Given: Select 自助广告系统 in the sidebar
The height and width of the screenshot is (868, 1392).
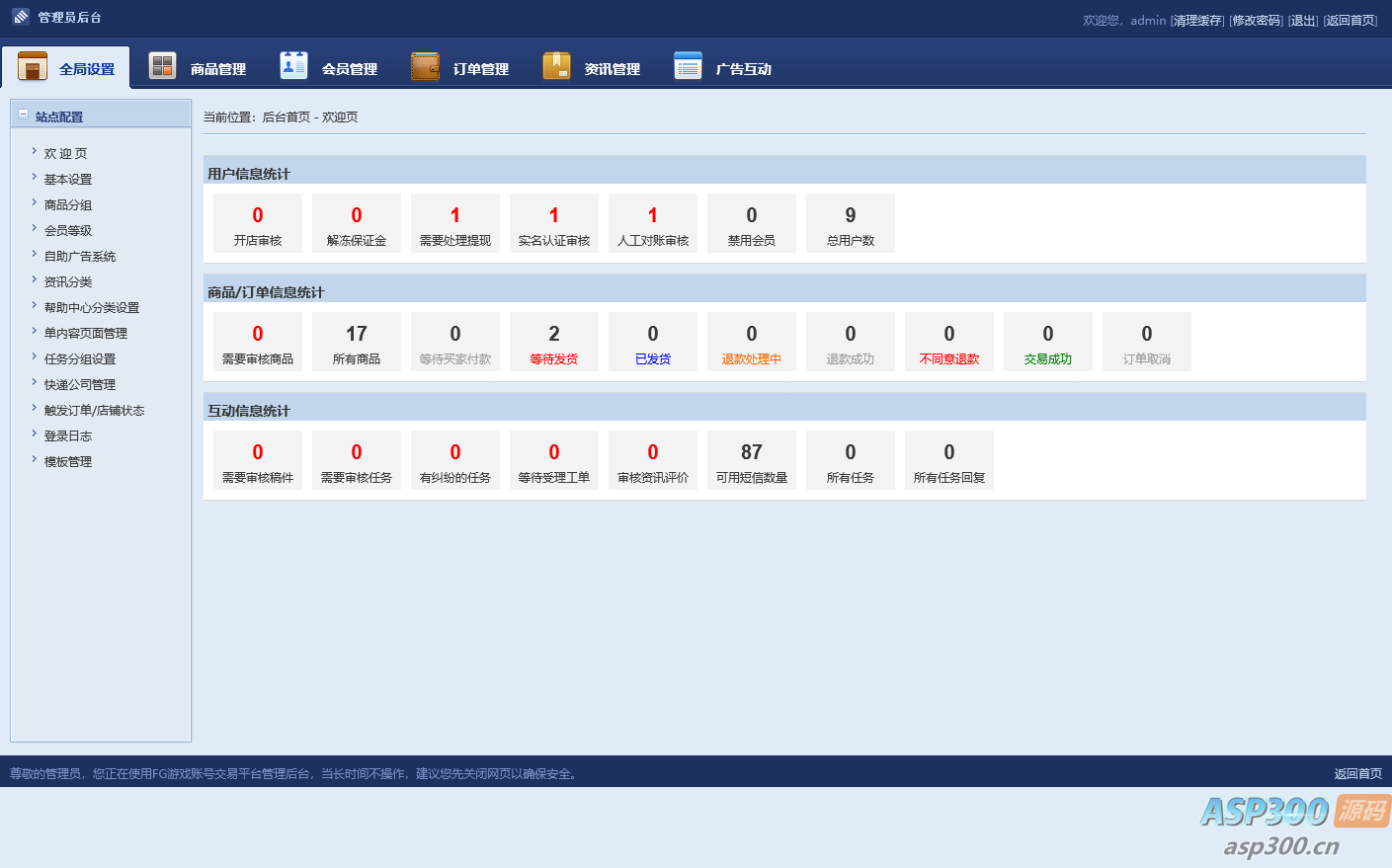Looking at the screenshot, I should (80, 257).
